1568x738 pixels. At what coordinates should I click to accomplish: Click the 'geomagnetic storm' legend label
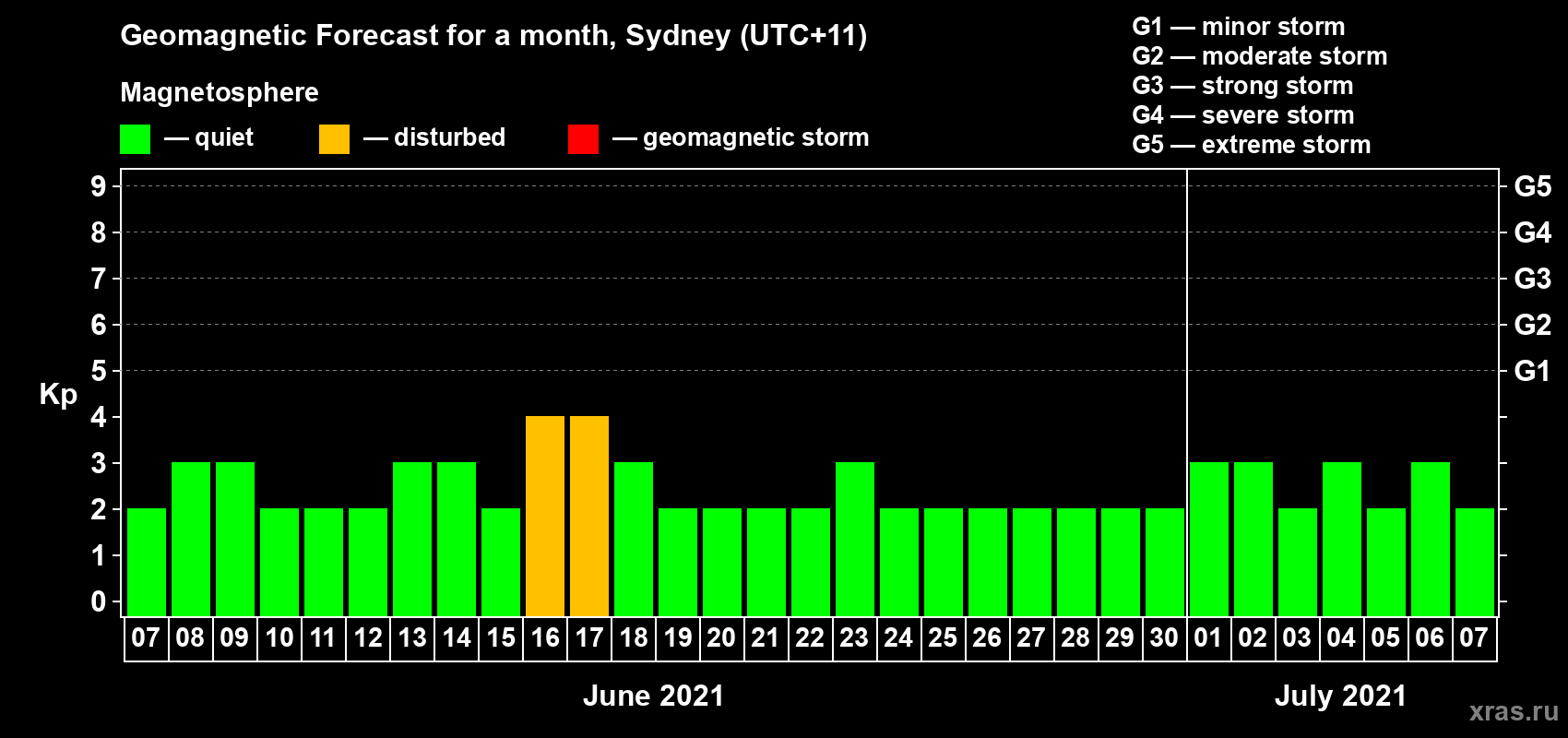tap(756, 137)
